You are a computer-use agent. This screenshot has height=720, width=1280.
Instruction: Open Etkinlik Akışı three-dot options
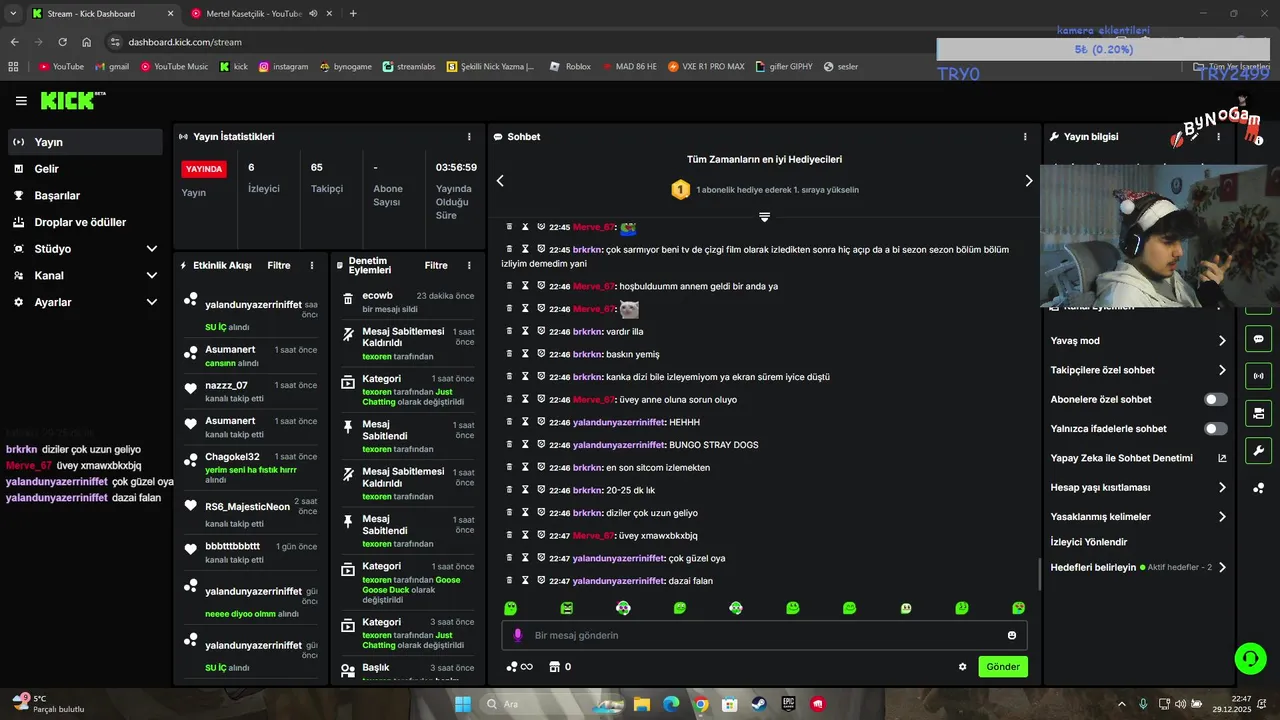pyautogui.click(x=312, y=266)
